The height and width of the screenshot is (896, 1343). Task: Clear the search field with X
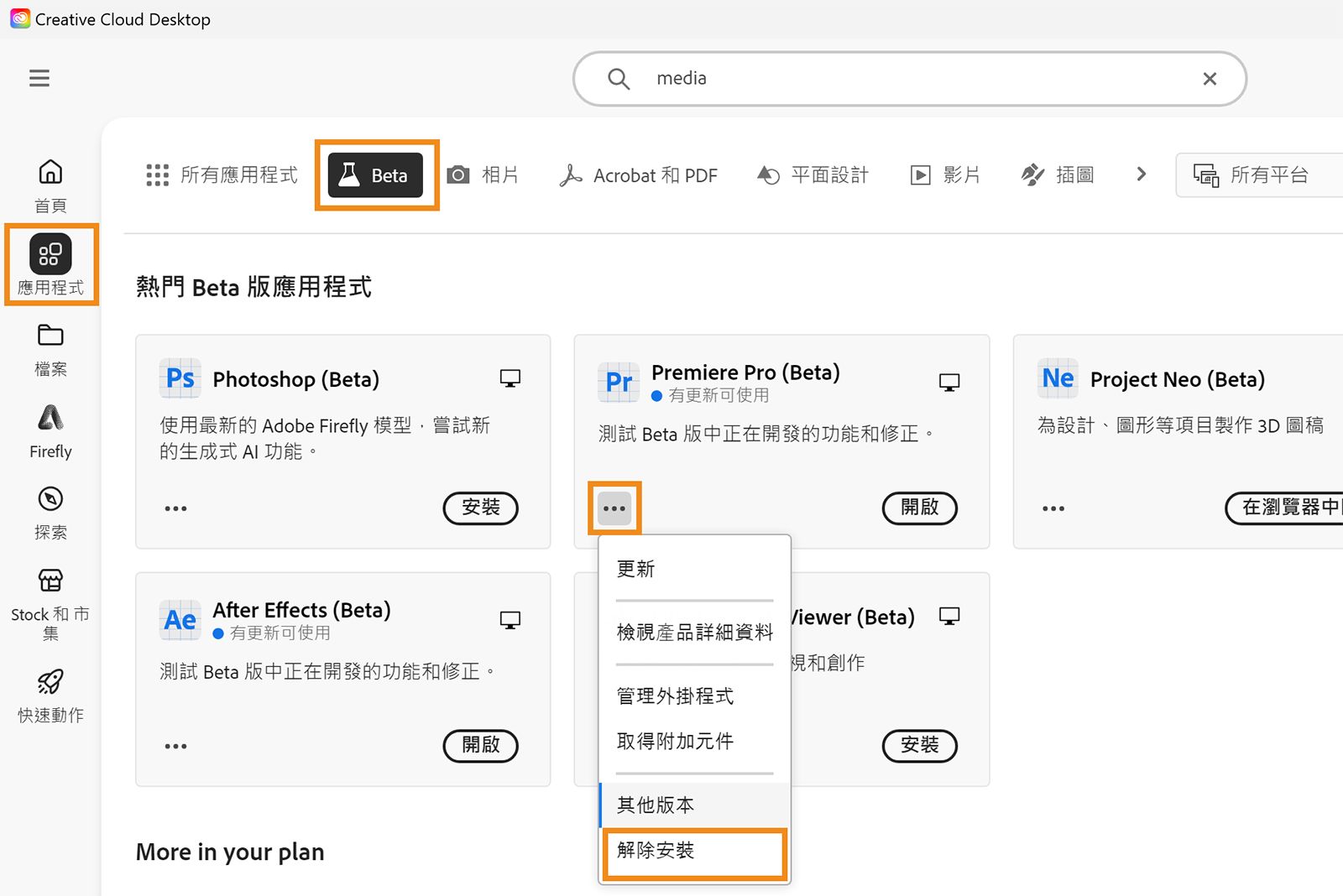tap(1210, 79)
